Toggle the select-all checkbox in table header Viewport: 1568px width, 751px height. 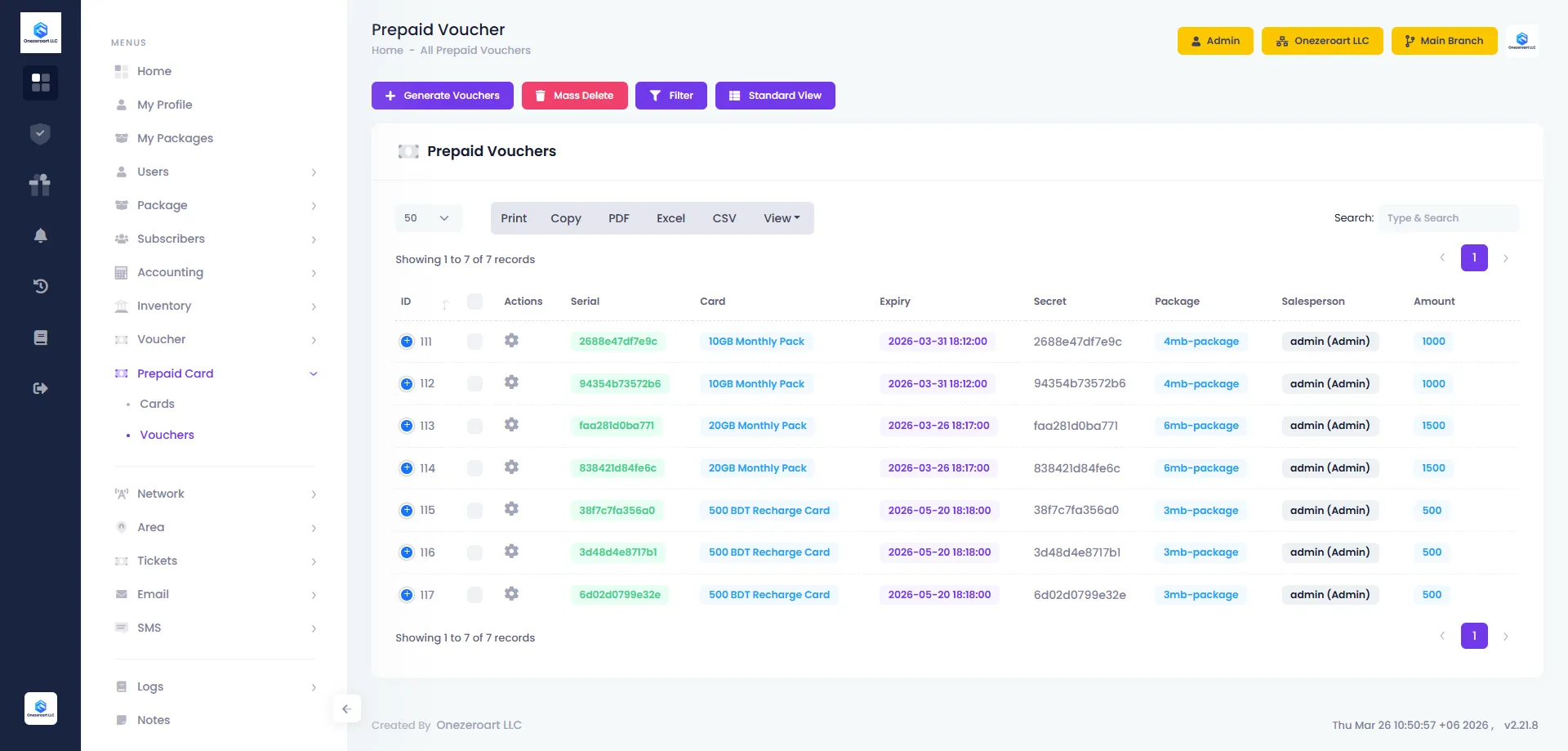point(474,302)
